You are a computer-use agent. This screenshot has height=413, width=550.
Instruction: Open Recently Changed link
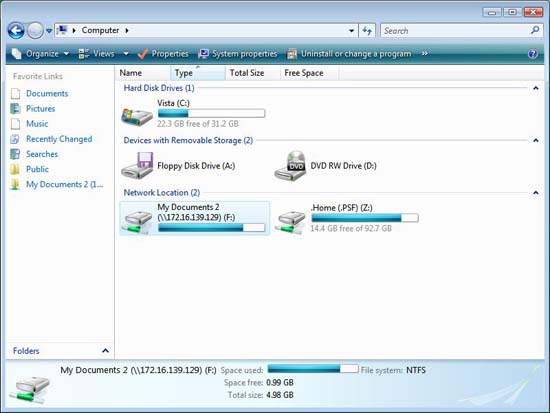click(59, 139)
